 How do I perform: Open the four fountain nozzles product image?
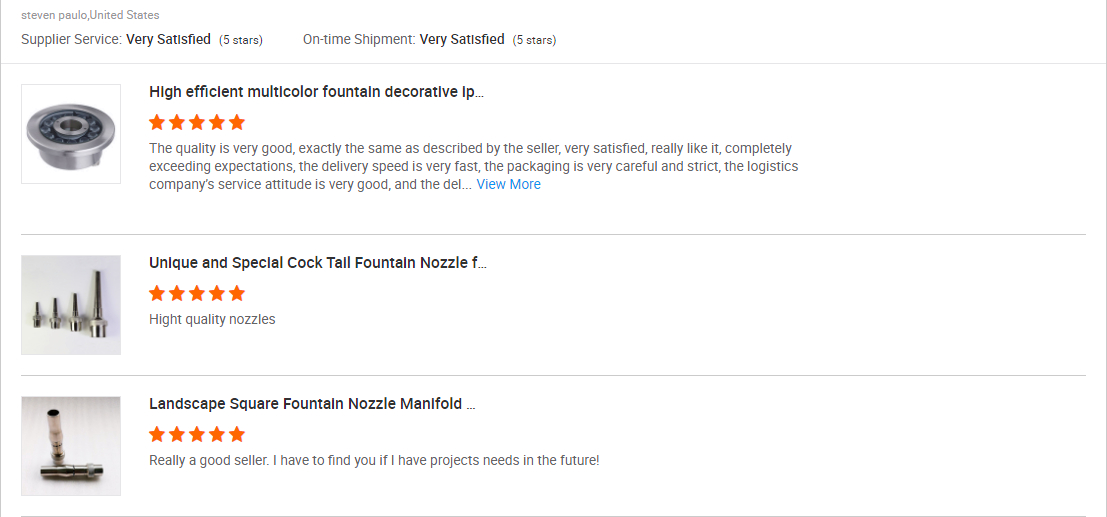[x=71, y=305]
